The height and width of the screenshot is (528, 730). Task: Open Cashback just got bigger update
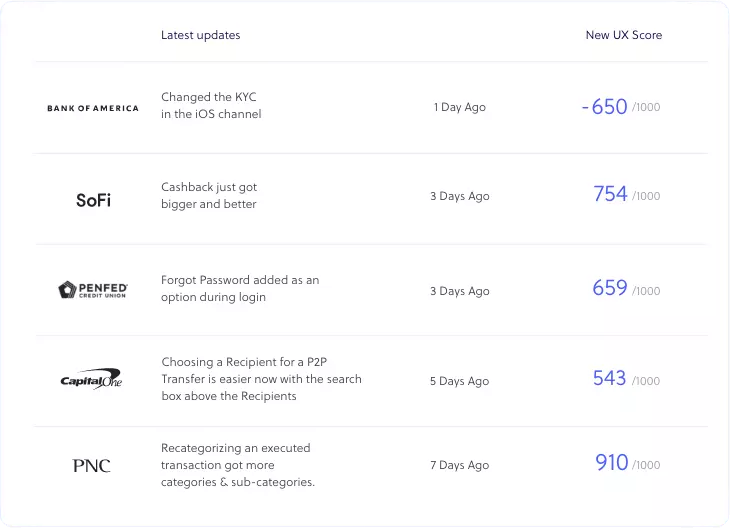209,196
